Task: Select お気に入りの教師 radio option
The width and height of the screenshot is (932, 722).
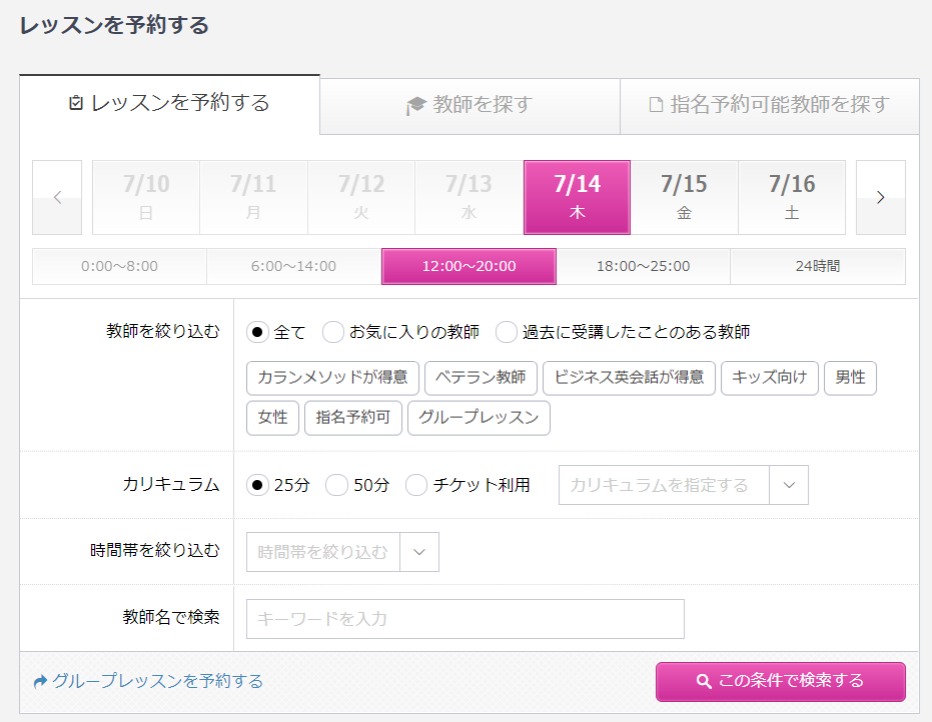Action: point(334,332)
